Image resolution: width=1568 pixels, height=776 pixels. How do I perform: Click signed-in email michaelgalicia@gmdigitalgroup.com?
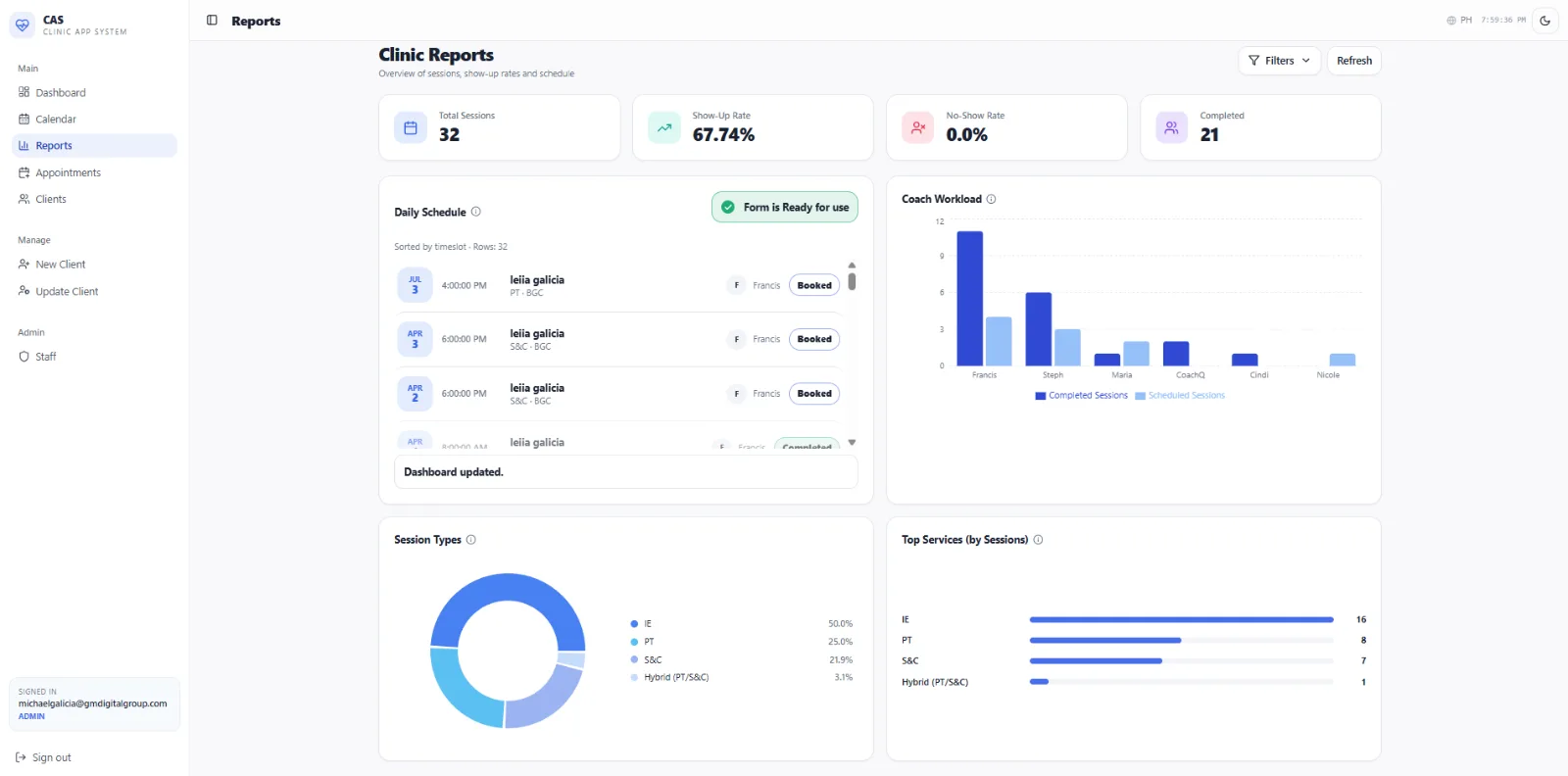92,703
